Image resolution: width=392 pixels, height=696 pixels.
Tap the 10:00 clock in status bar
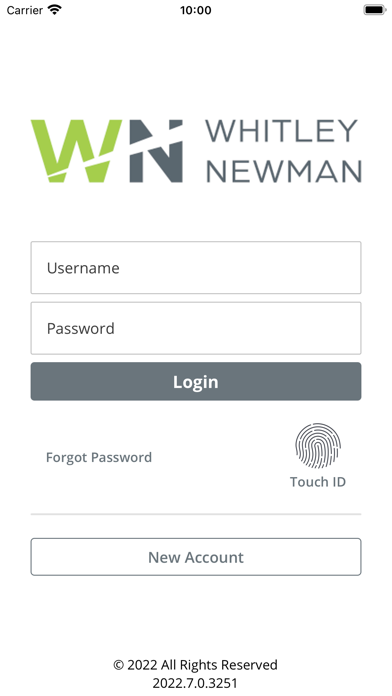point(196,10)
